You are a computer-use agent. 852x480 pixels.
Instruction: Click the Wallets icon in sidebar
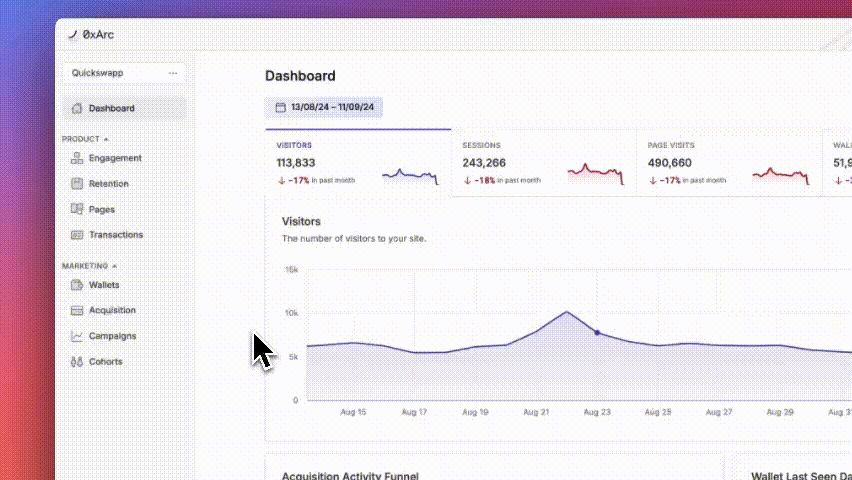pos(77,285)
